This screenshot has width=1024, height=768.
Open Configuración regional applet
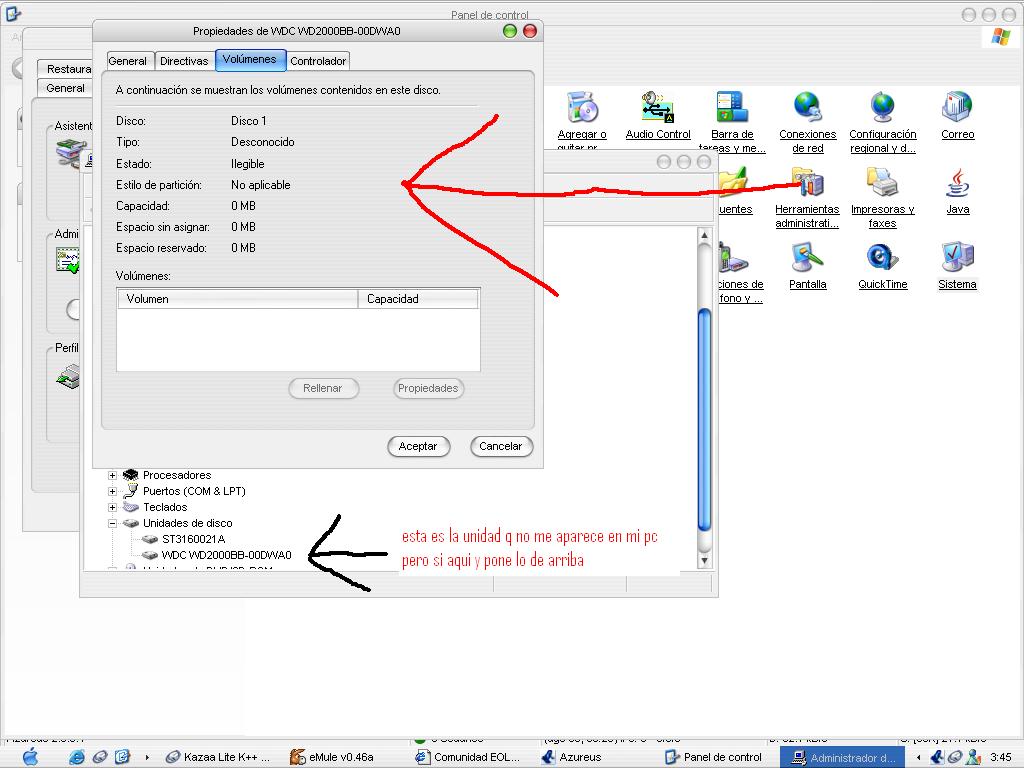[x=883, y=122]
